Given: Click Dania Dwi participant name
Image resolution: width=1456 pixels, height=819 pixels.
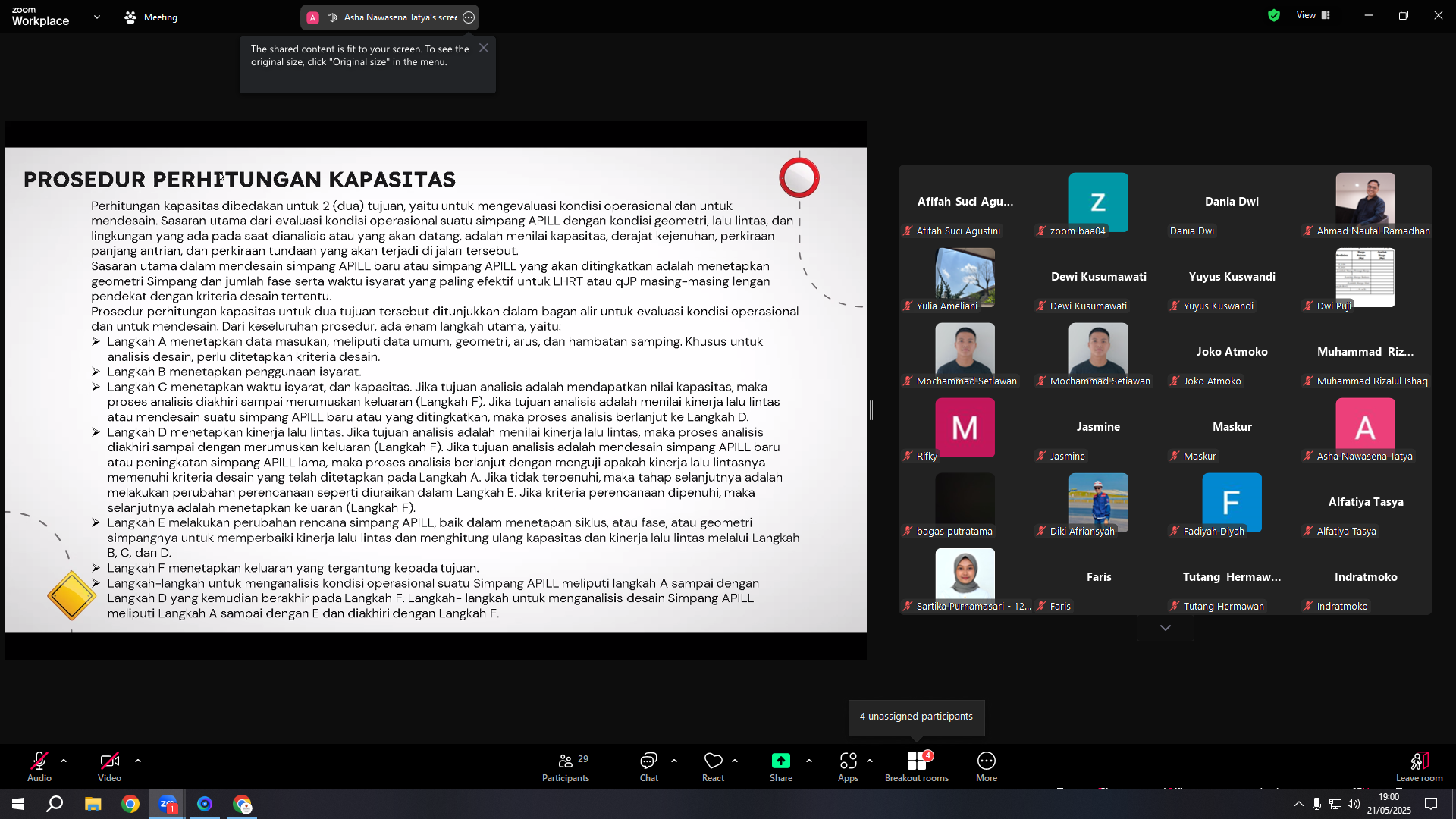Looking at the screenshot, I should coord(1232,202).
